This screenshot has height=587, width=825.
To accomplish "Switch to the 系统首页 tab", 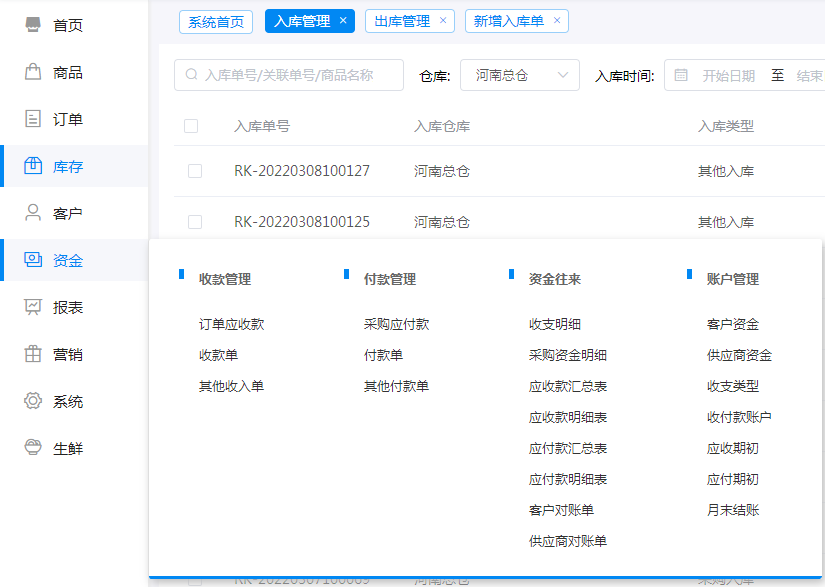I will tap(216, 21).
